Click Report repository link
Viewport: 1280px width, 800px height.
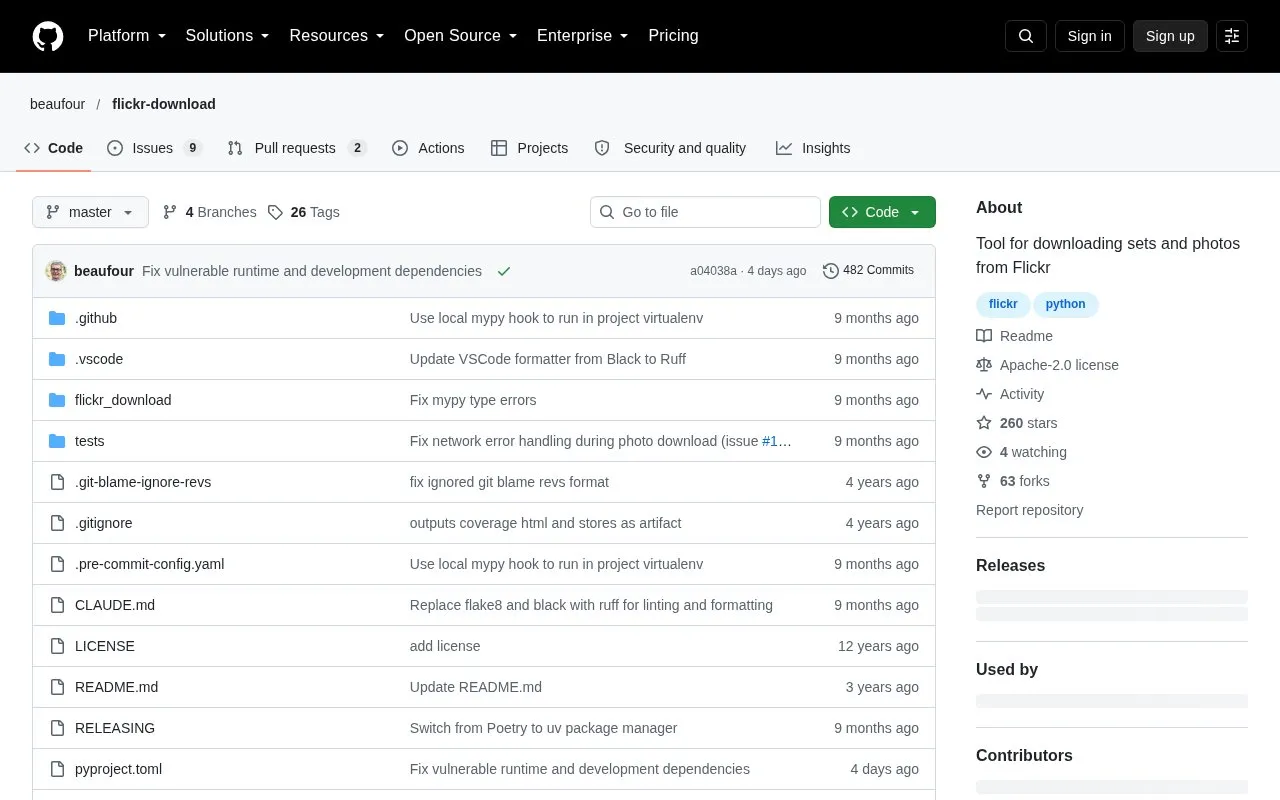(x=1029, y=510)
